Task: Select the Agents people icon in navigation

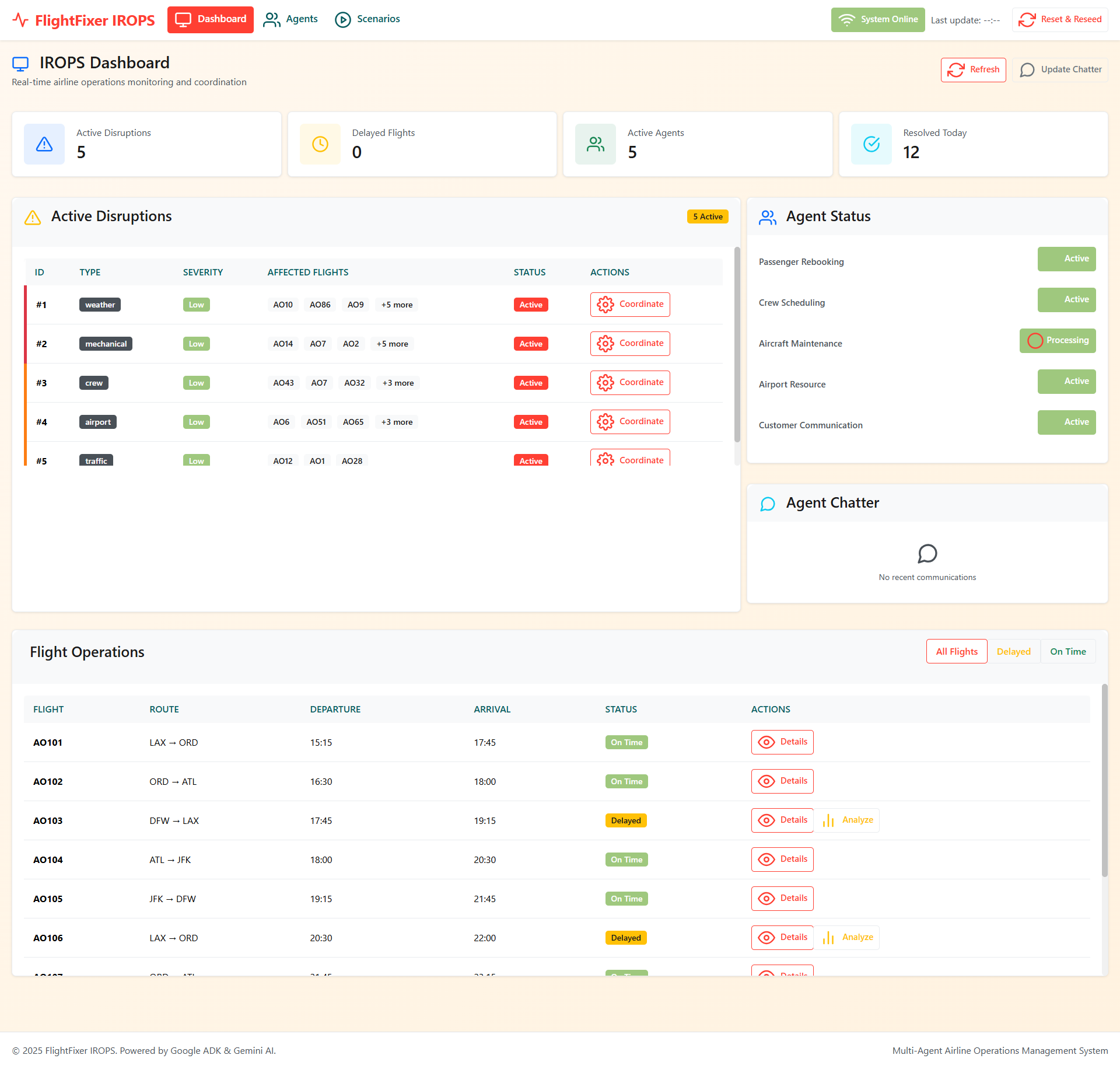Action: point(271,19)
